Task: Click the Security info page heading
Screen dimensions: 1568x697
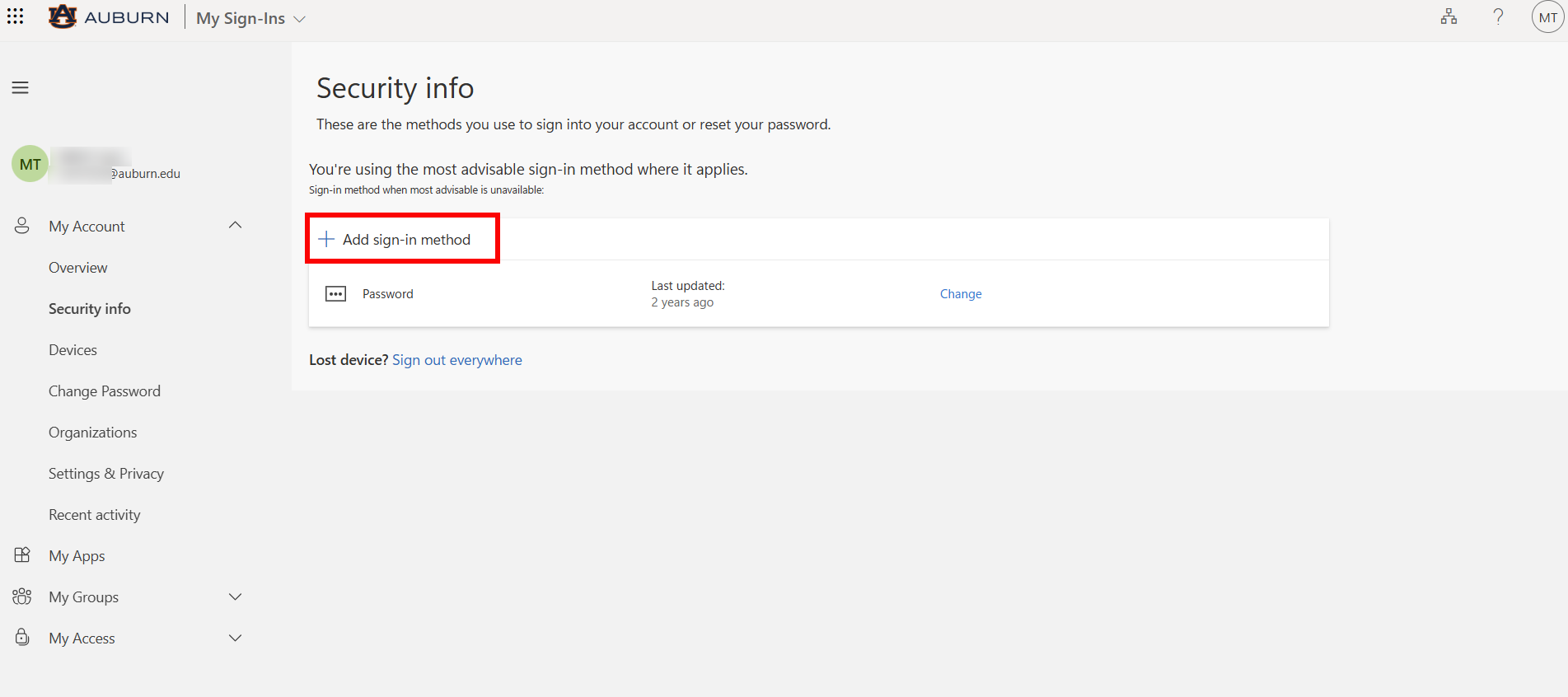Action: coord(396,88)
